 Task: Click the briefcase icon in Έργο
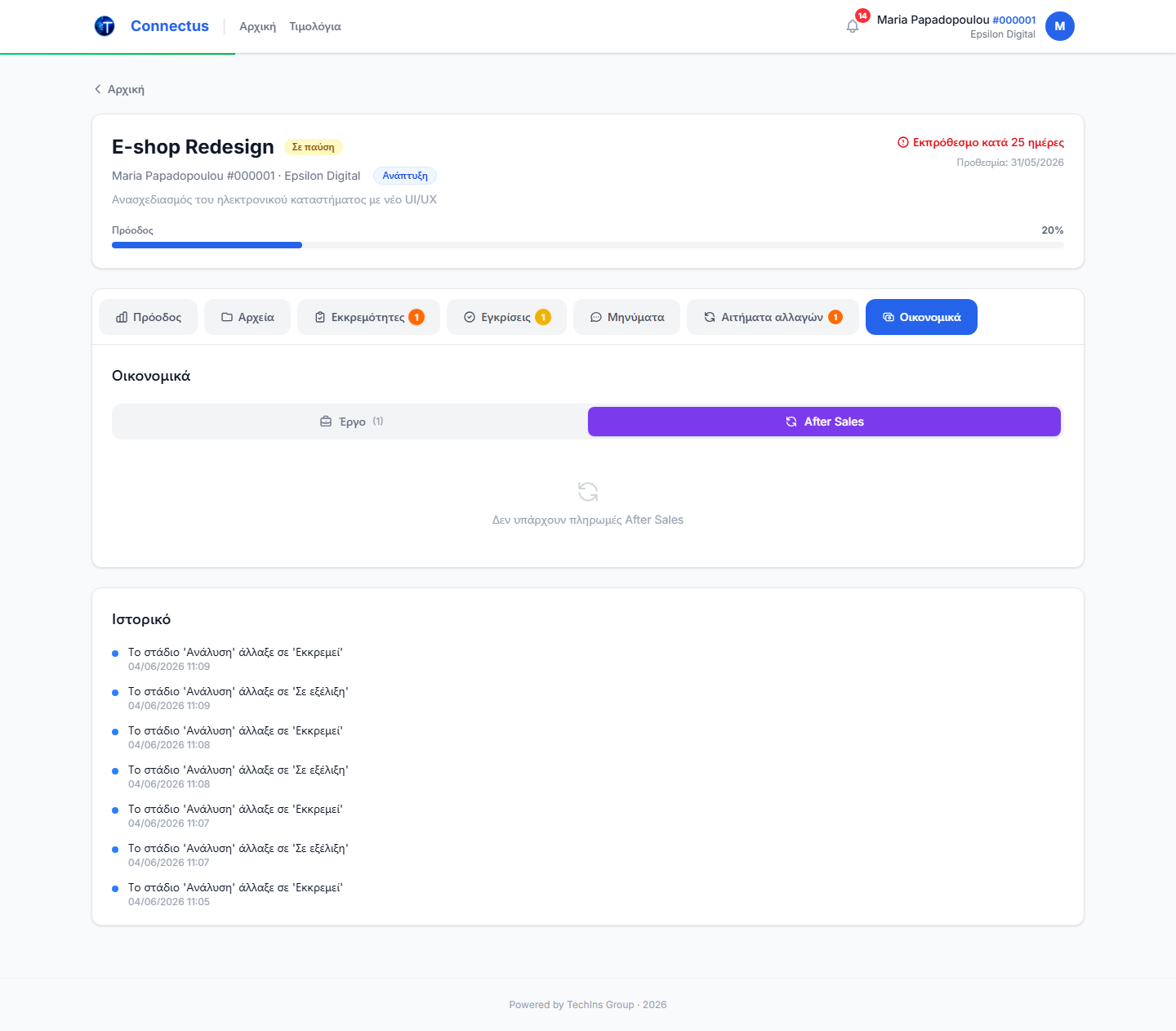point(326,422)
